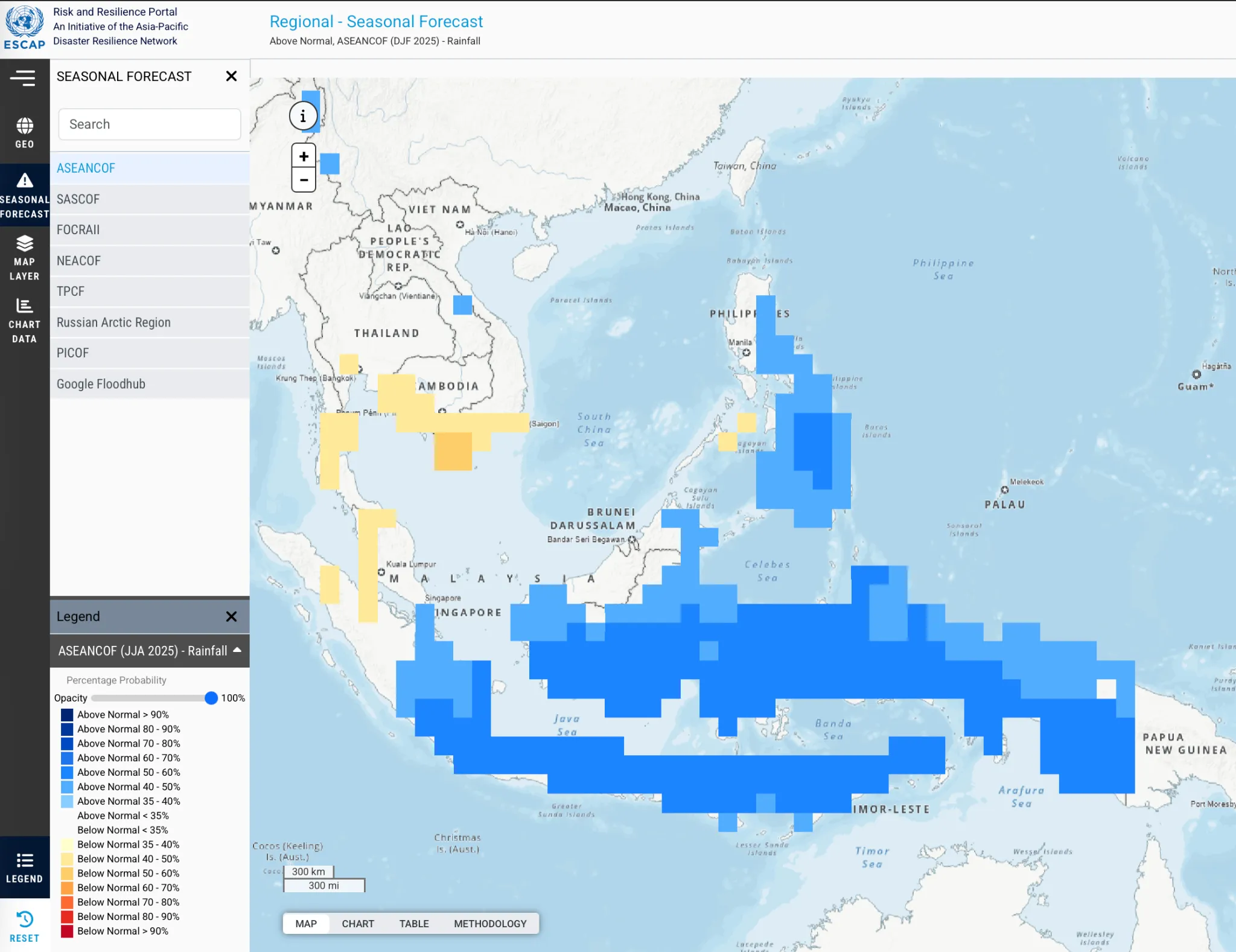Select Google Floodhub item
This screenshot has width=1236, height=952.
coord(150,384)
